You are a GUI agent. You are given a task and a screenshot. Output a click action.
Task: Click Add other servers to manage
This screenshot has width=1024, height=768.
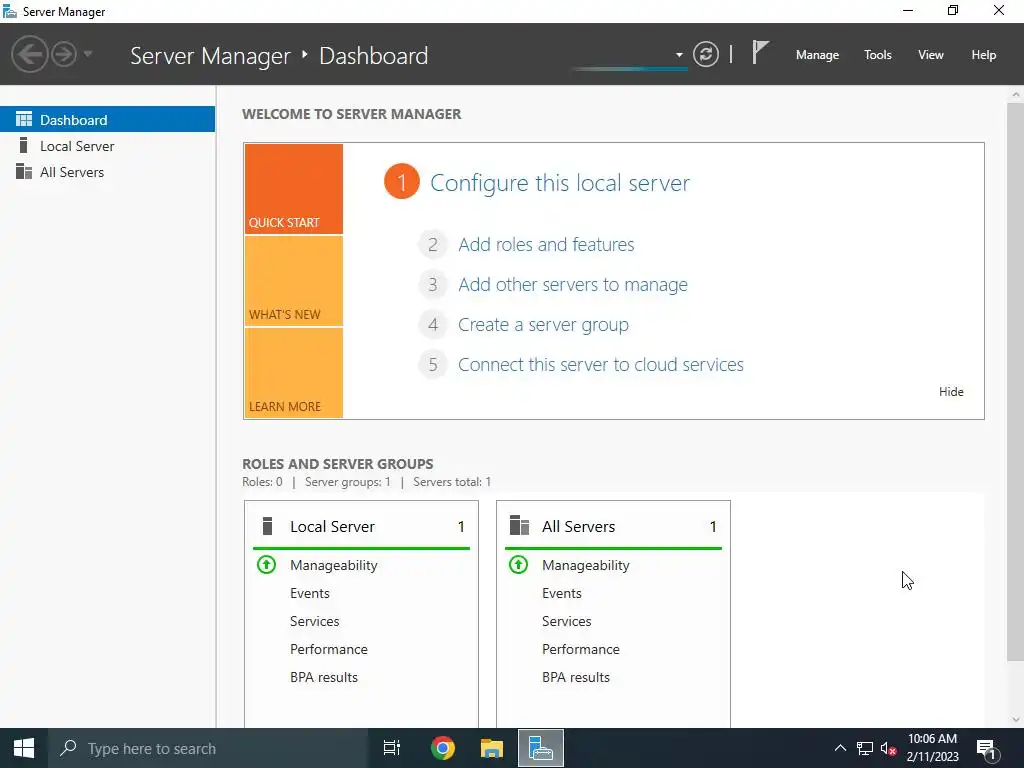[x=573, y=285]
